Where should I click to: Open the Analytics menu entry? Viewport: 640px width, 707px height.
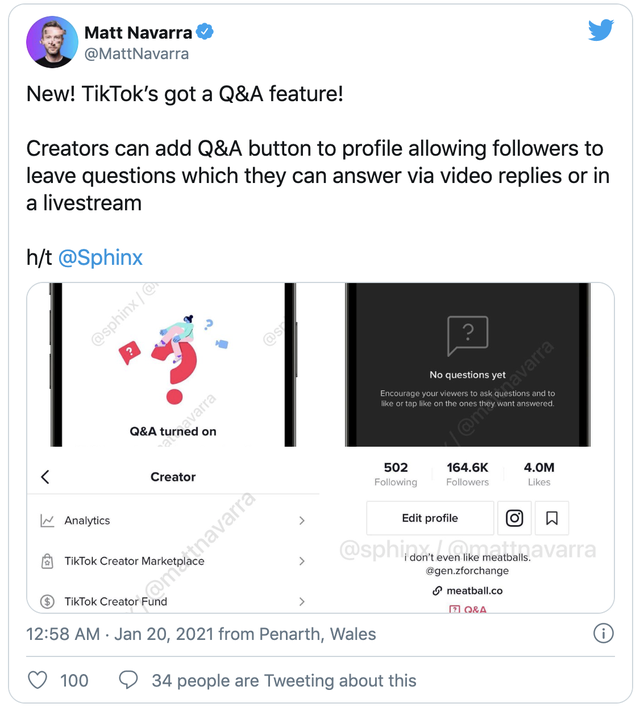pos(87,521)
